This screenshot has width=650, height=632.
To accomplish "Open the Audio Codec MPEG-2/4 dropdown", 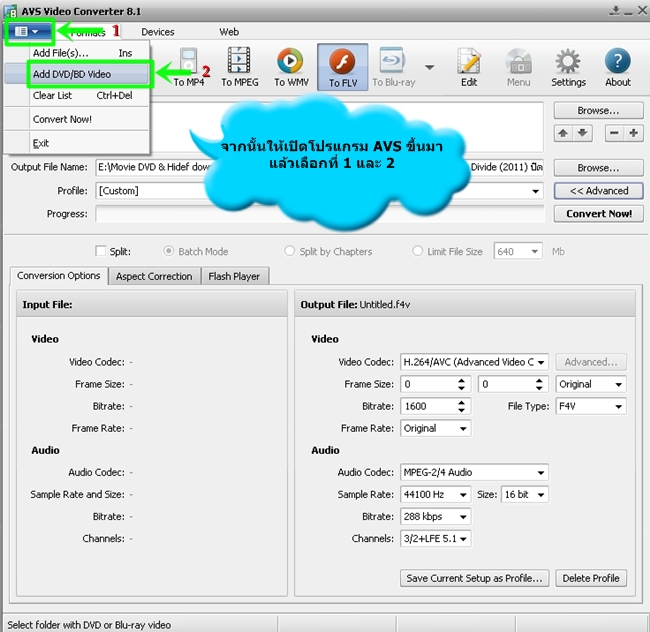I will pyautogui.click(x=474, y=472).
